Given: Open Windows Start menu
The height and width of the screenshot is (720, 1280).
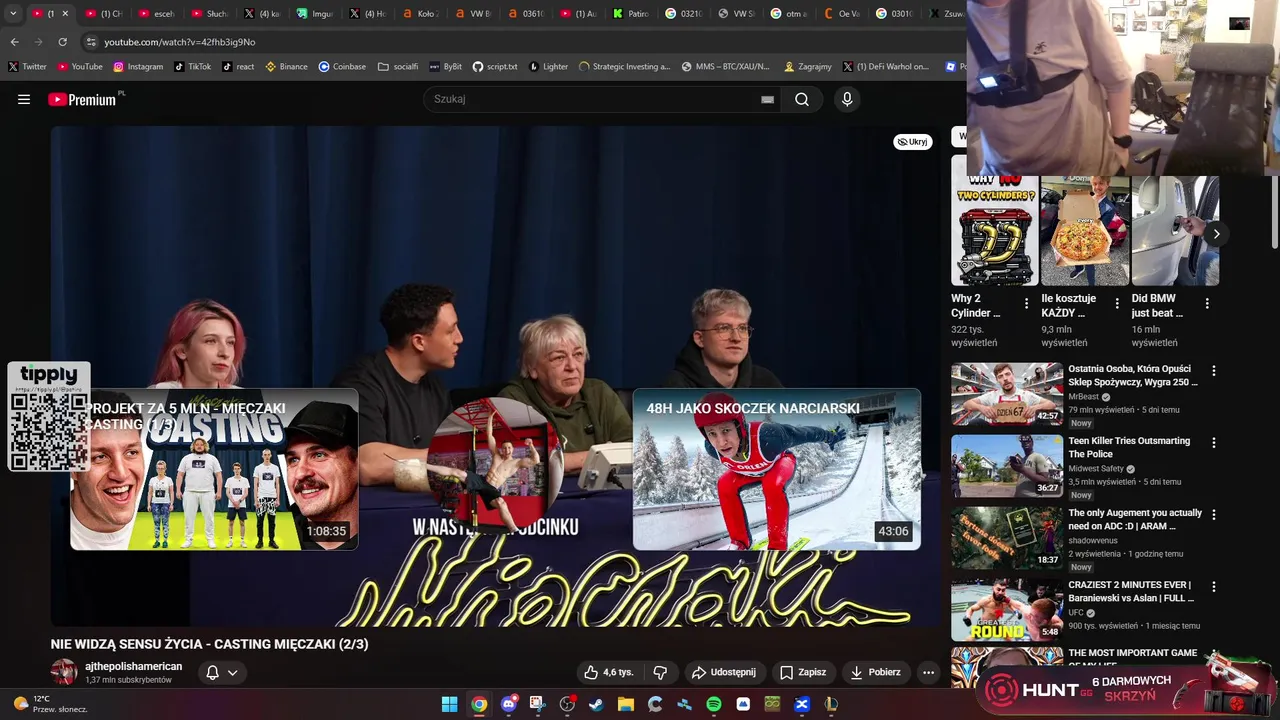Looking at the screenshot, I should [450, 704].
